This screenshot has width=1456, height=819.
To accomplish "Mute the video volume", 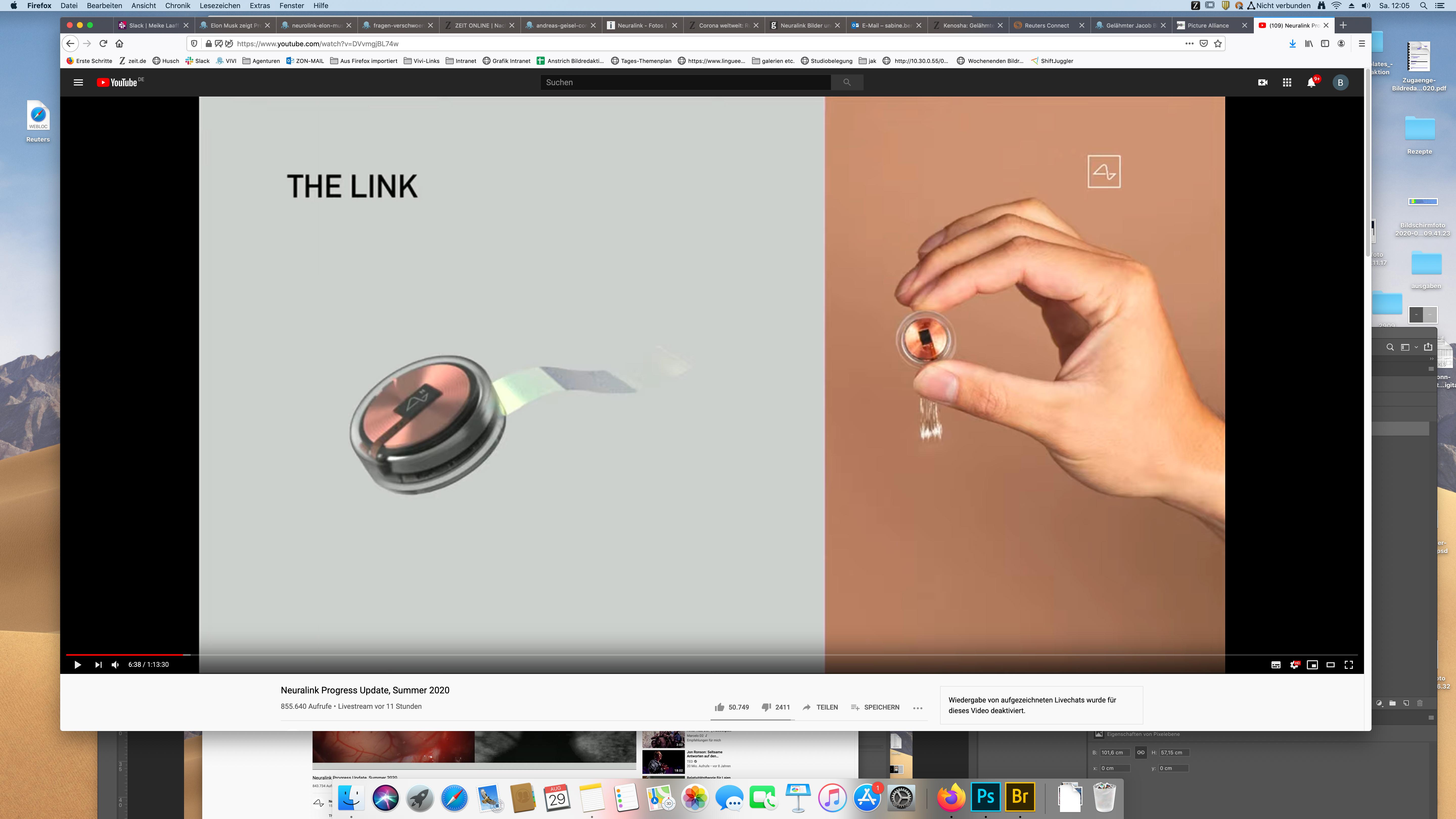I will click(x=115, y=665).
